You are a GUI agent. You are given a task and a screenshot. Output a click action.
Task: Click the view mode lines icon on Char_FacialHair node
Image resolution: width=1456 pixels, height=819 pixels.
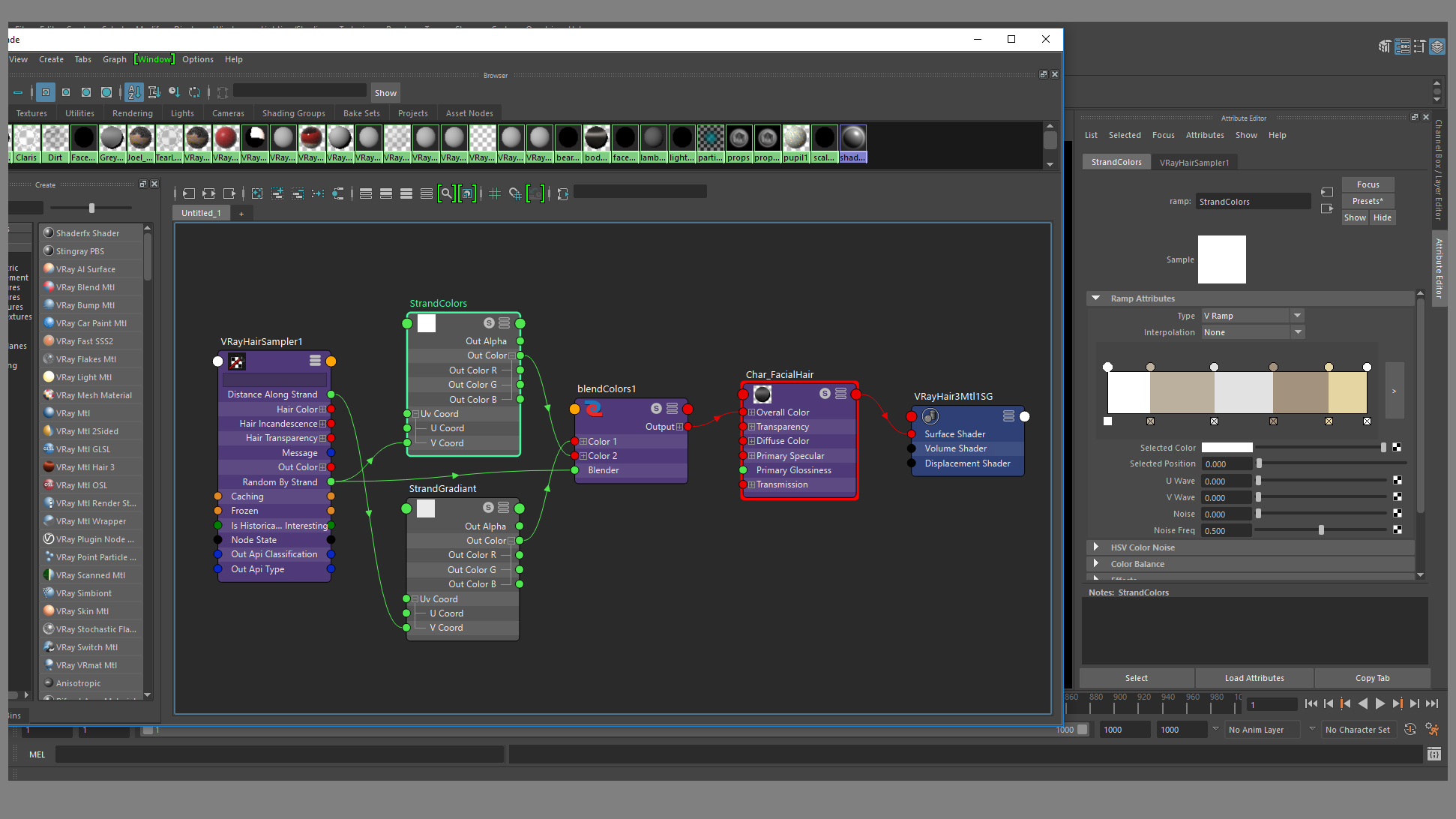point(840,394)
